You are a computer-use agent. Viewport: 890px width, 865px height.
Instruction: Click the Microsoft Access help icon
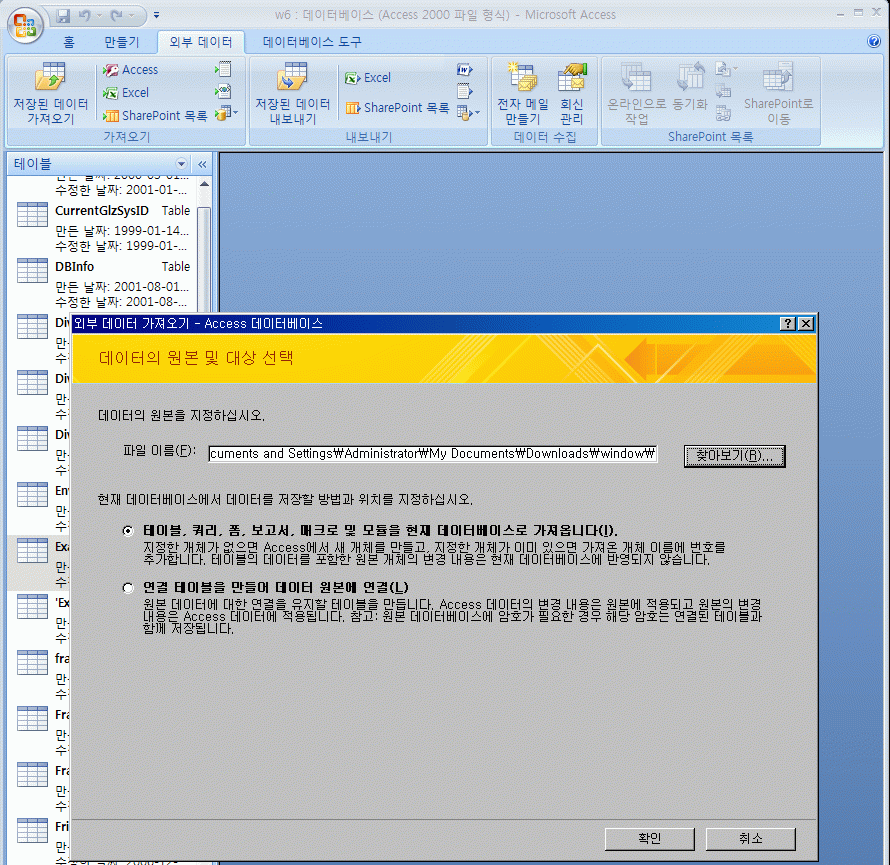(874, 42)
